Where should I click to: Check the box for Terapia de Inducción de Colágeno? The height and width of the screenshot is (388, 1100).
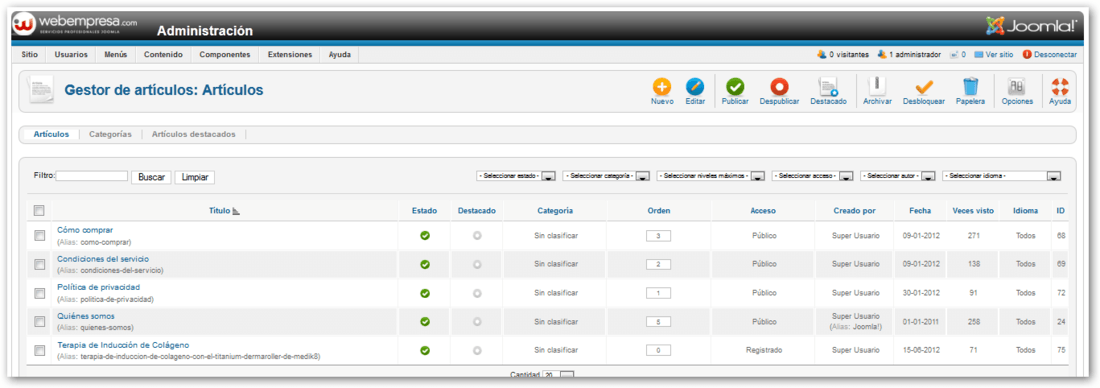click(x=39, y=350)
